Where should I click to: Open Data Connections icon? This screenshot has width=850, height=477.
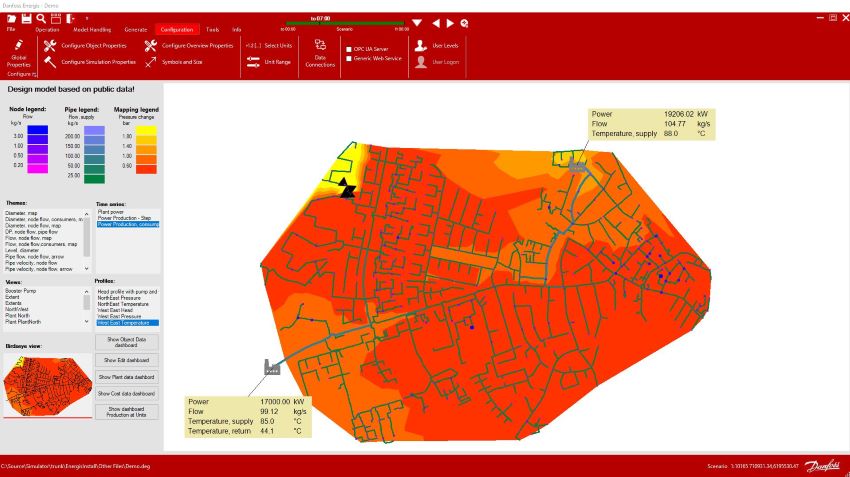[320, 44]
